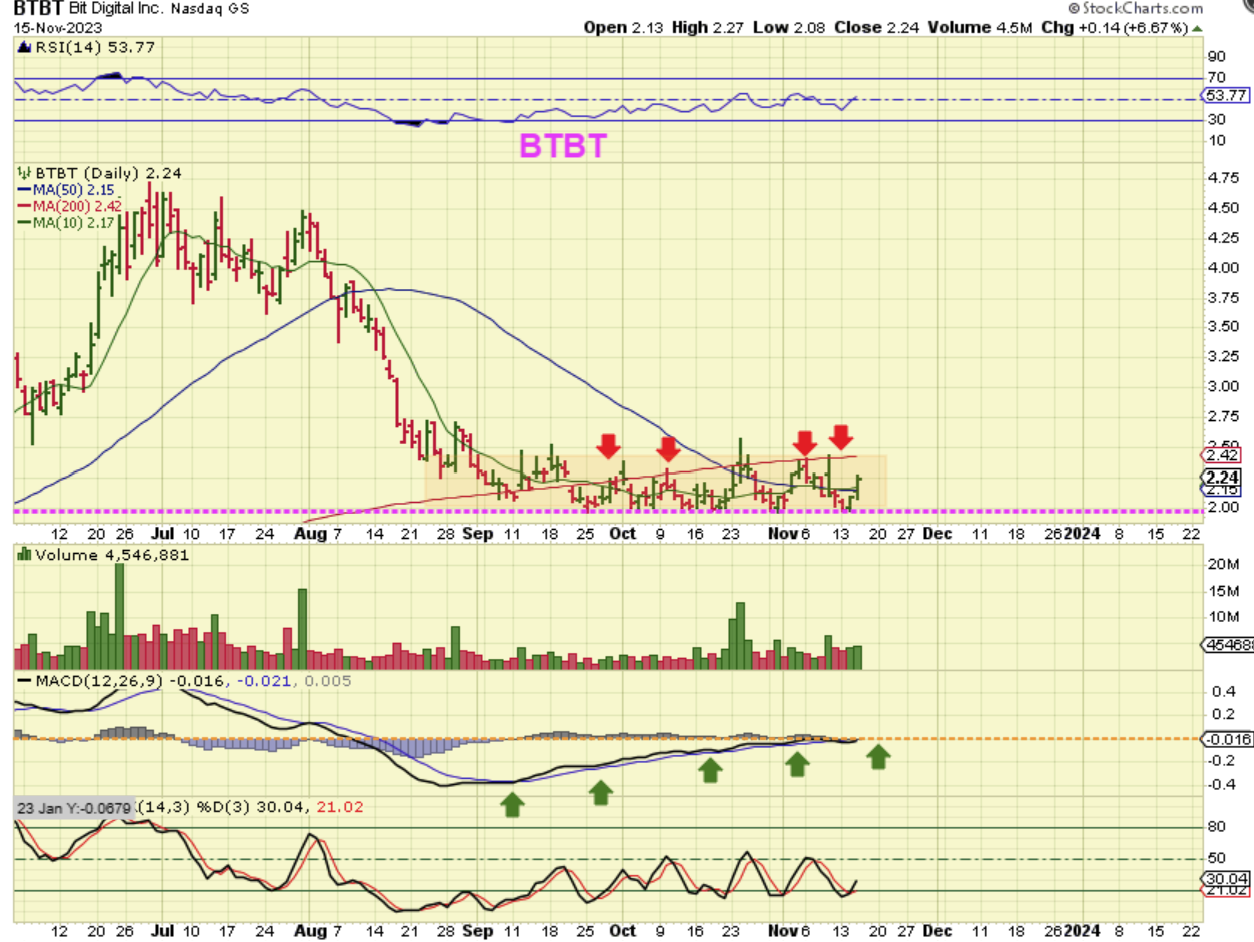
Task: Click the 'Nasdaq GS' exchange label
Action: click(212, 8)
